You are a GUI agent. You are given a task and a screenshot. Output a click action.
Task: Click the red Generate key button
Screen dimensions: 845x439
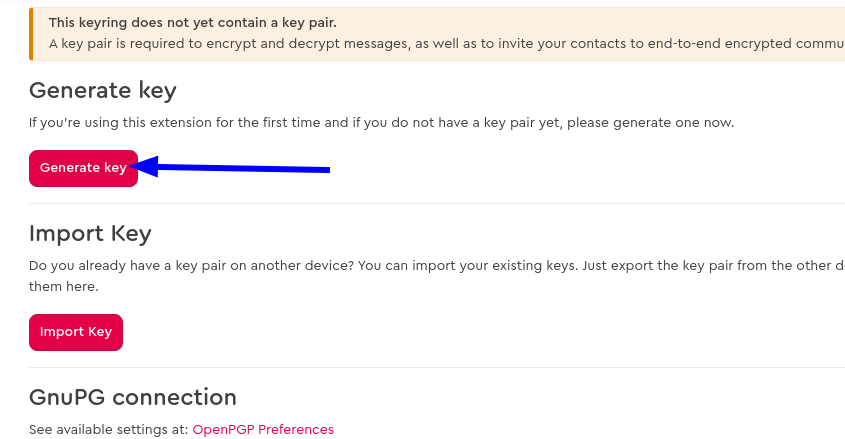pyautogui.click(x=84, y=169)
